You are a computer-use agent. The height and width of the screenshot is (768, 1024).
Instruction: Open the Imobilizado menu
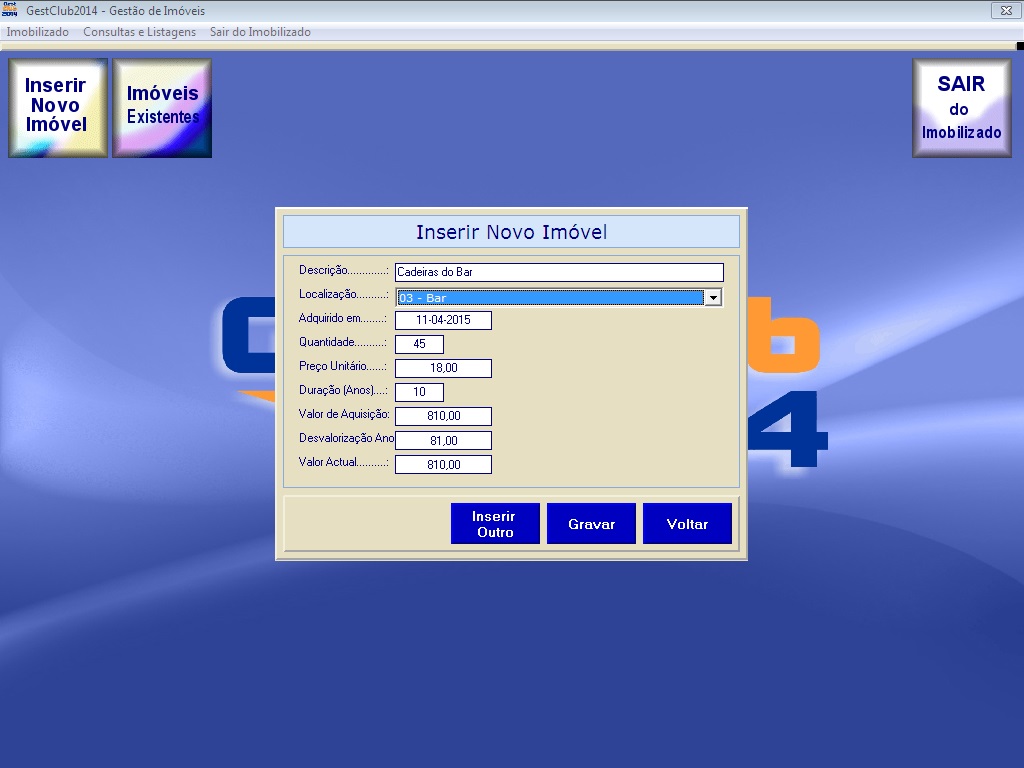38,32
